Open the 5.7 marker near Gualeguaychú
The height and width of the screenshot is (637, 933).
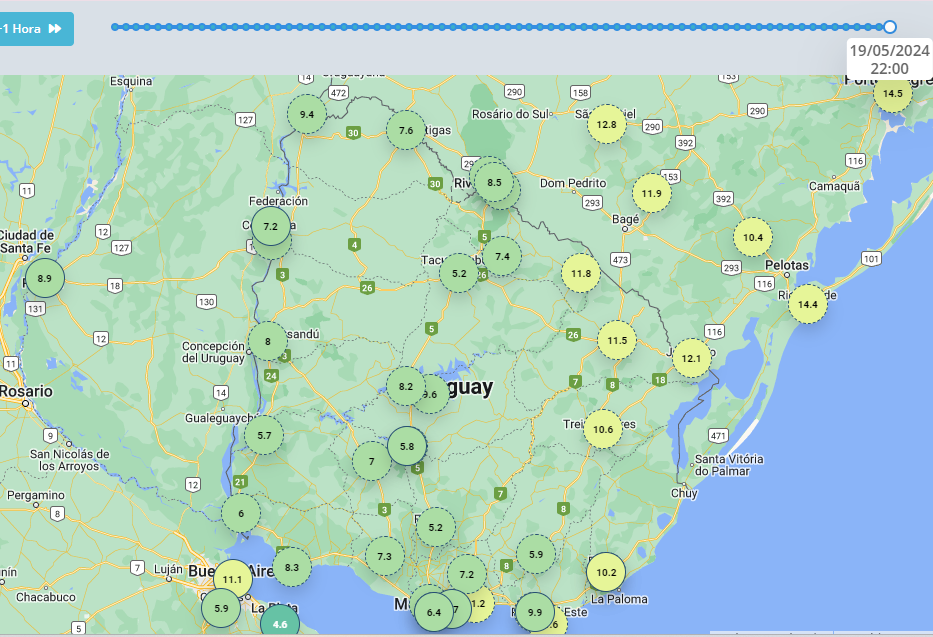(264, 435)
